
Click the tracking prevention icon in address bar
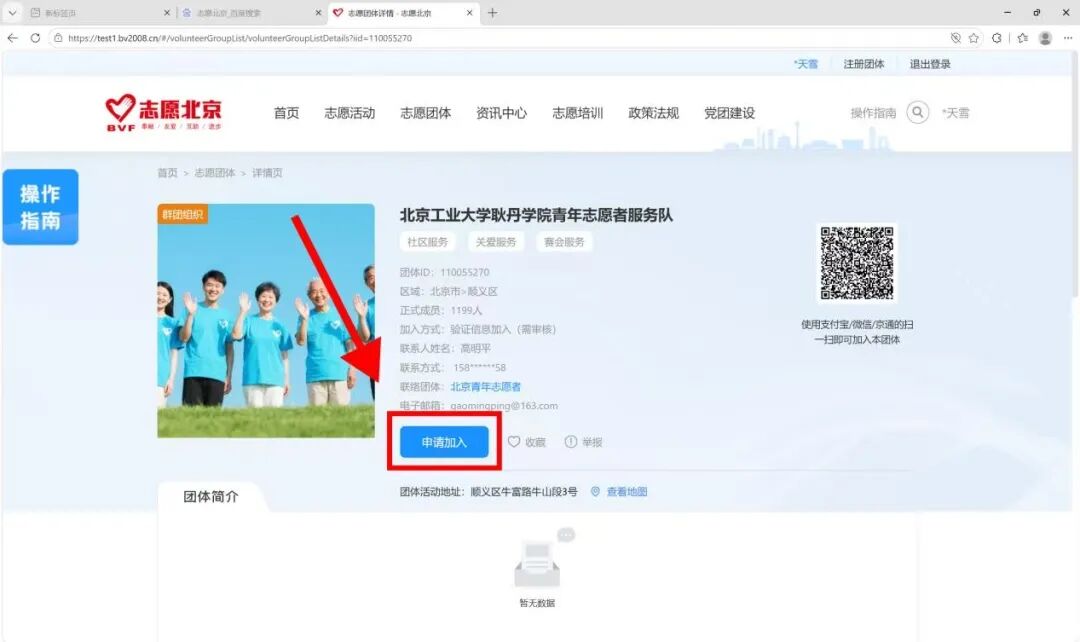pyautogui.click(x=955, y=38)
